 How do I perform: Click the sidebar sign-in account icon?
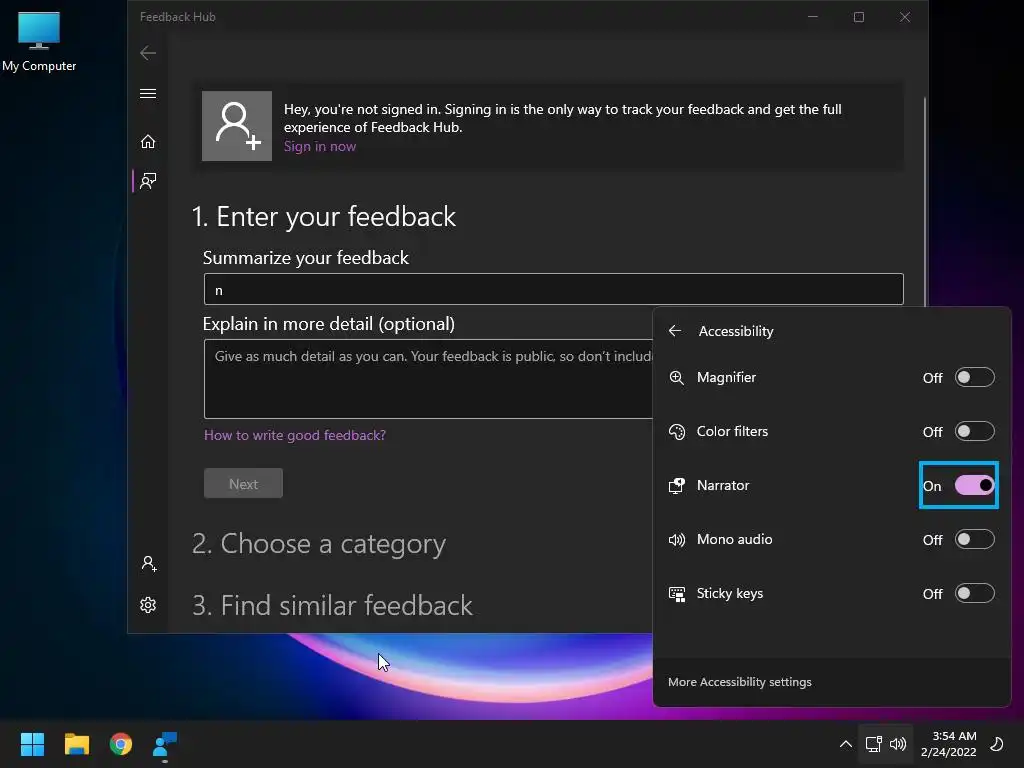149,564
